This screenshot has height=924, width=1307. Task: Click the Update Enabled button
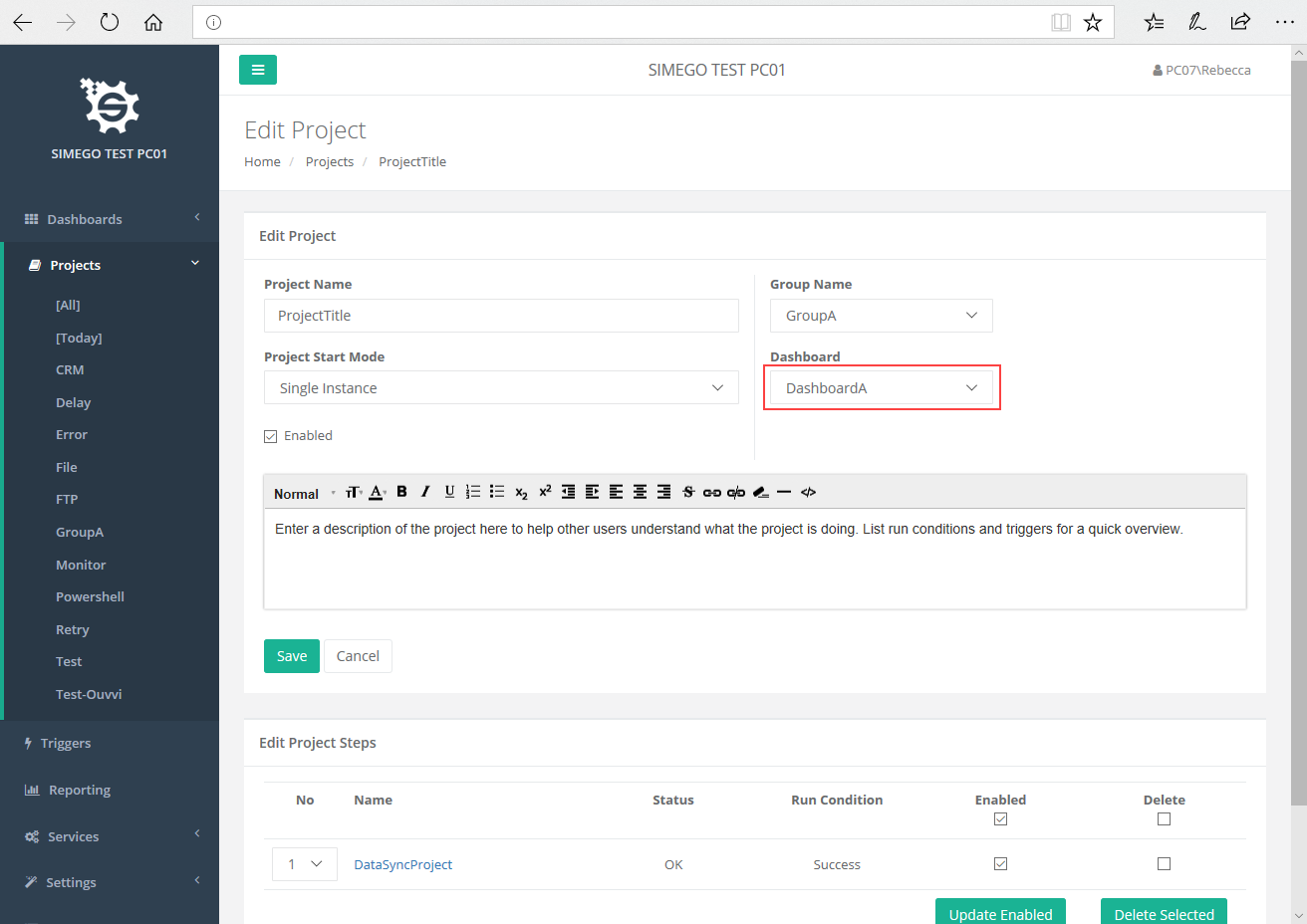pos(1000,913)
